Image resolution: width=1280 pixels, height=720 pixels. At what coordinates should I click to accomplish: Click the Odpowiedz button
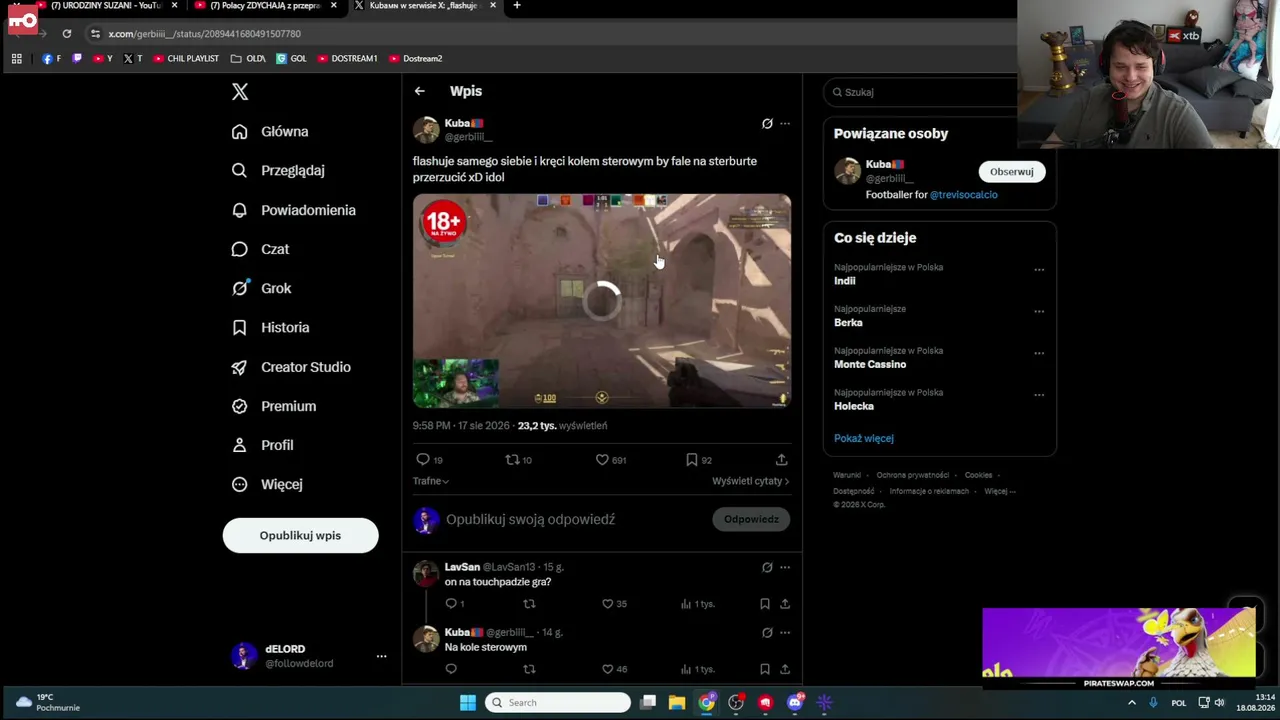(x=751, y=519)
